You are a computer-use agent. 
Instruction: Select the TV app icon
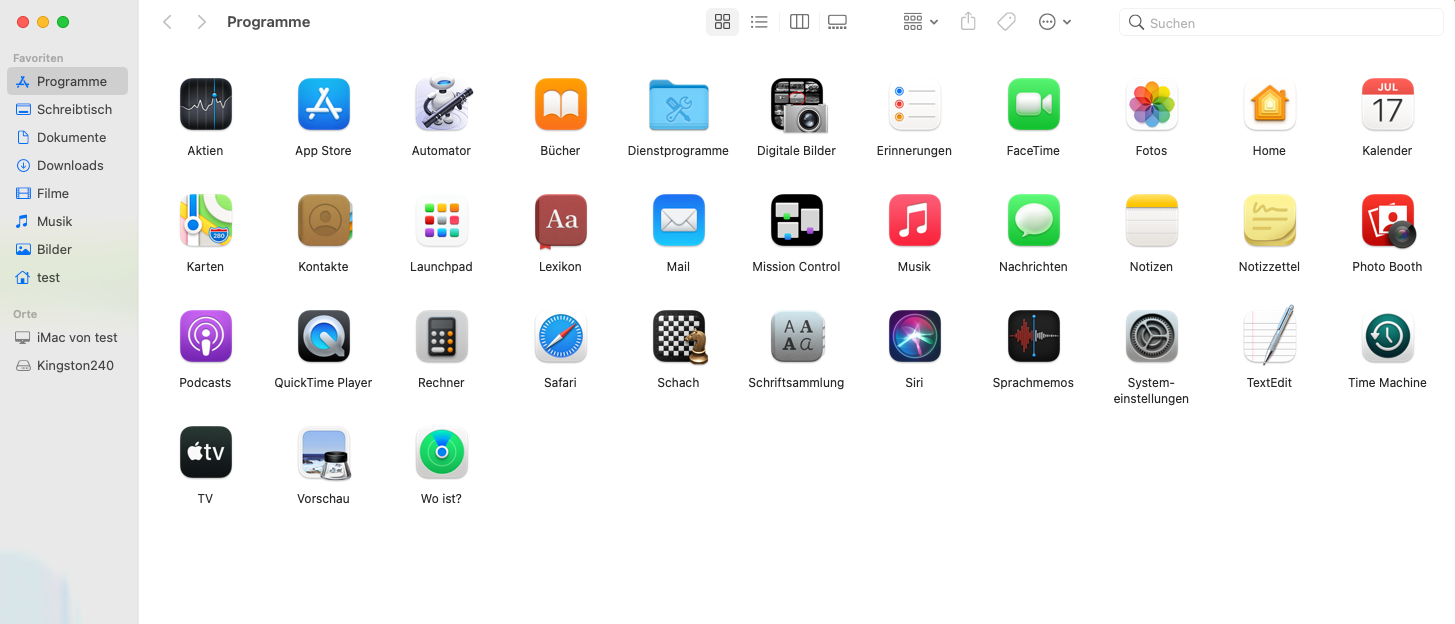point(205,452)
